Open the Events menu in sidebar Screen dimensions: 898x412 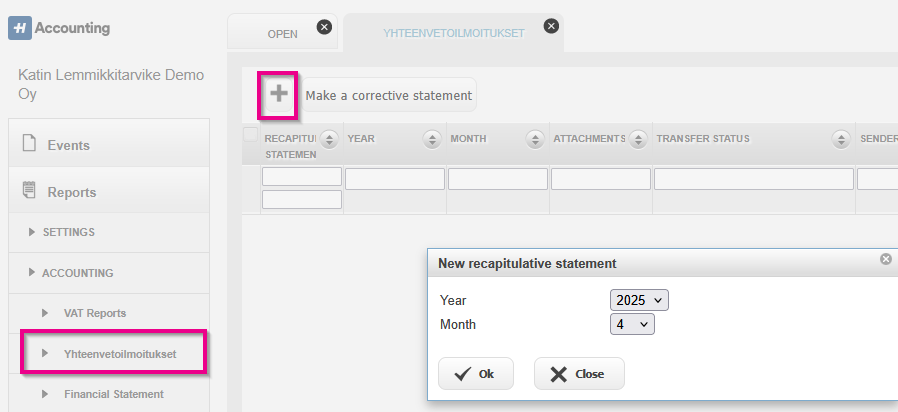point(109,145)
